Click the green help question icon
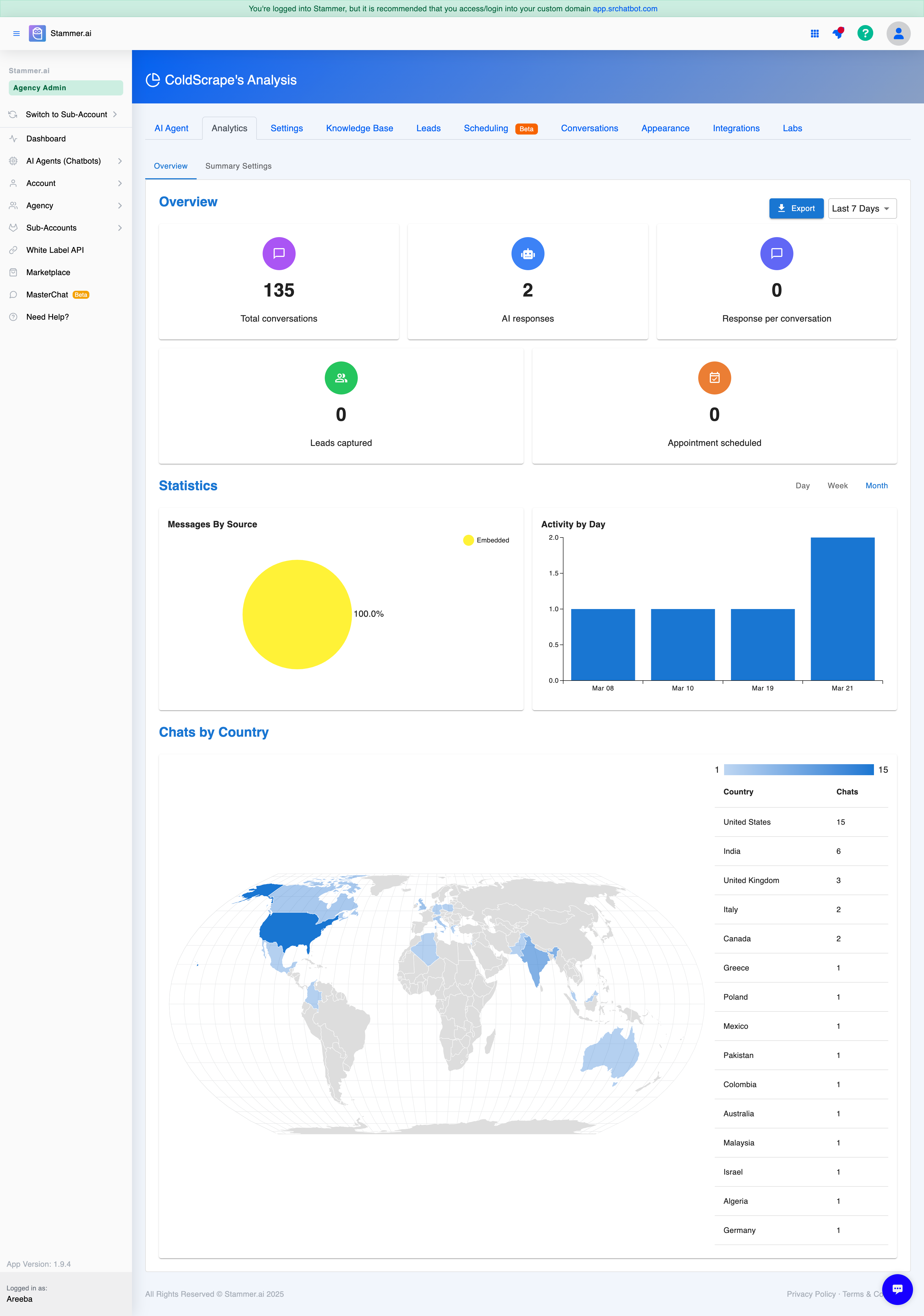 865,33
